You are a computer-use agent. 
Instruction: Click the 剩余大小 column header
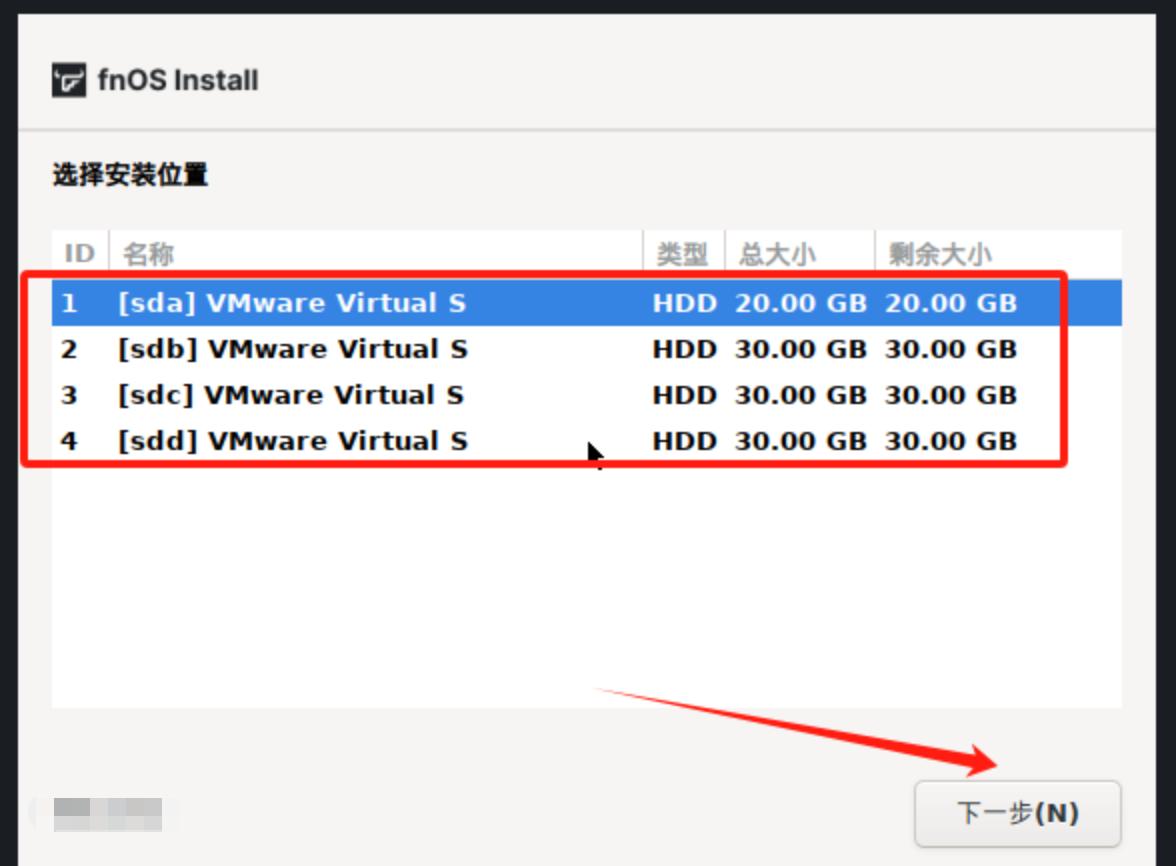(940, 254)
